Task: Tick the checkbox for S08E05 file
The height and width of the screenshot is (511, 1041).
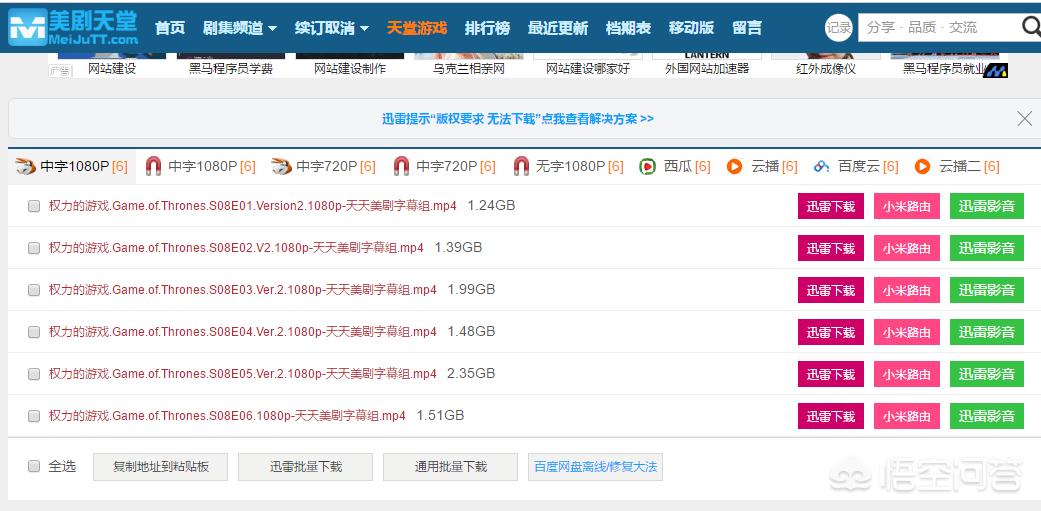Action: tap(34, 374)
